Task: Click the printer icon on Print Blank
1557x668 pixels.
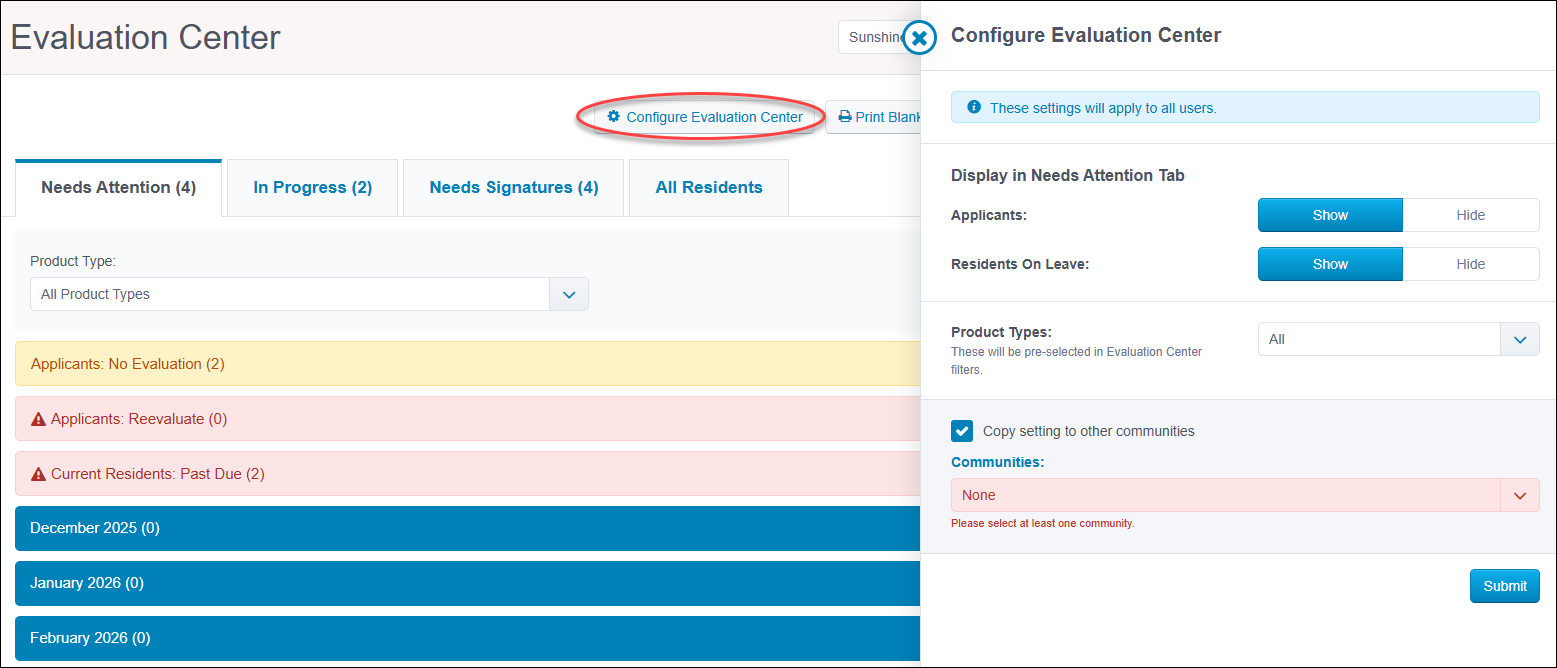Action: tap(843, 116)
